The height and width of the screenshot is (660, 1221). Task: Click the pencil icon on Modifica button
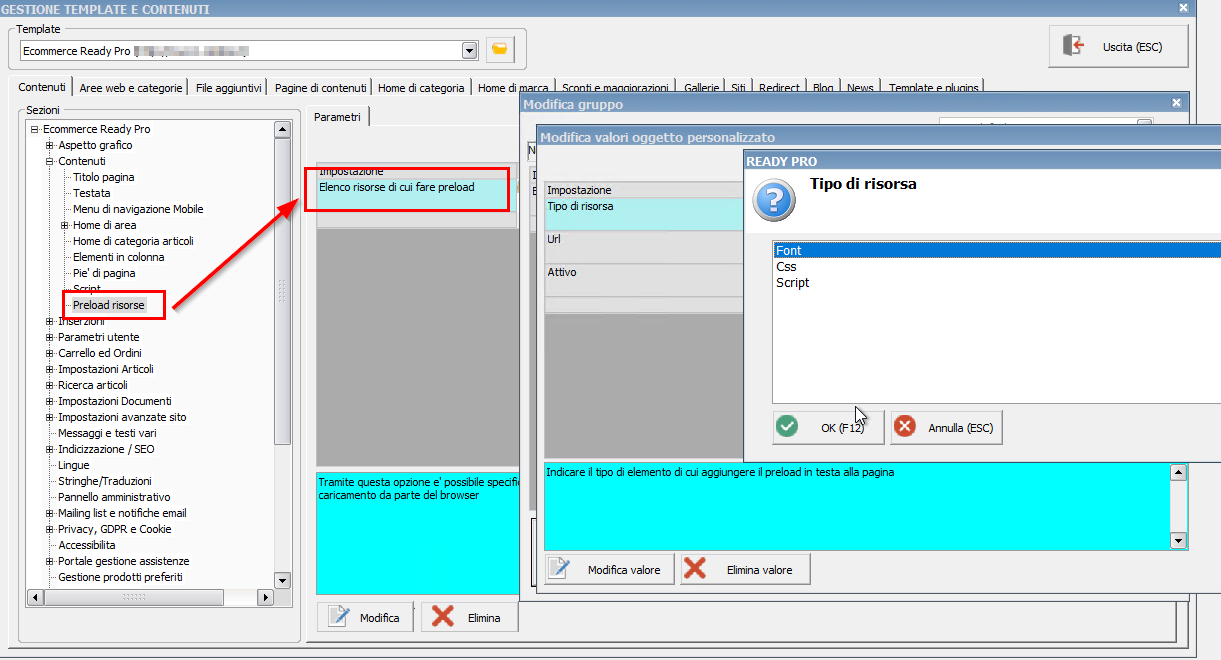click(x=339, y=617)
